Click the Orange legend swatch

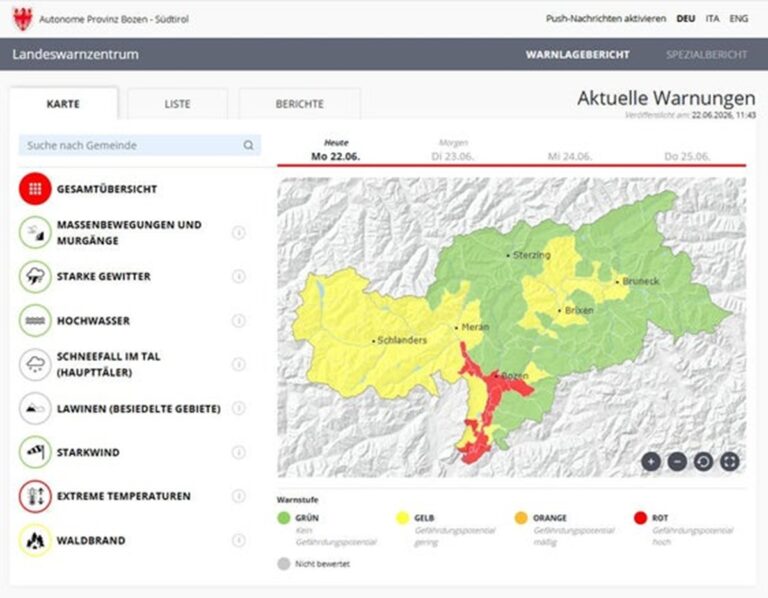521,518
